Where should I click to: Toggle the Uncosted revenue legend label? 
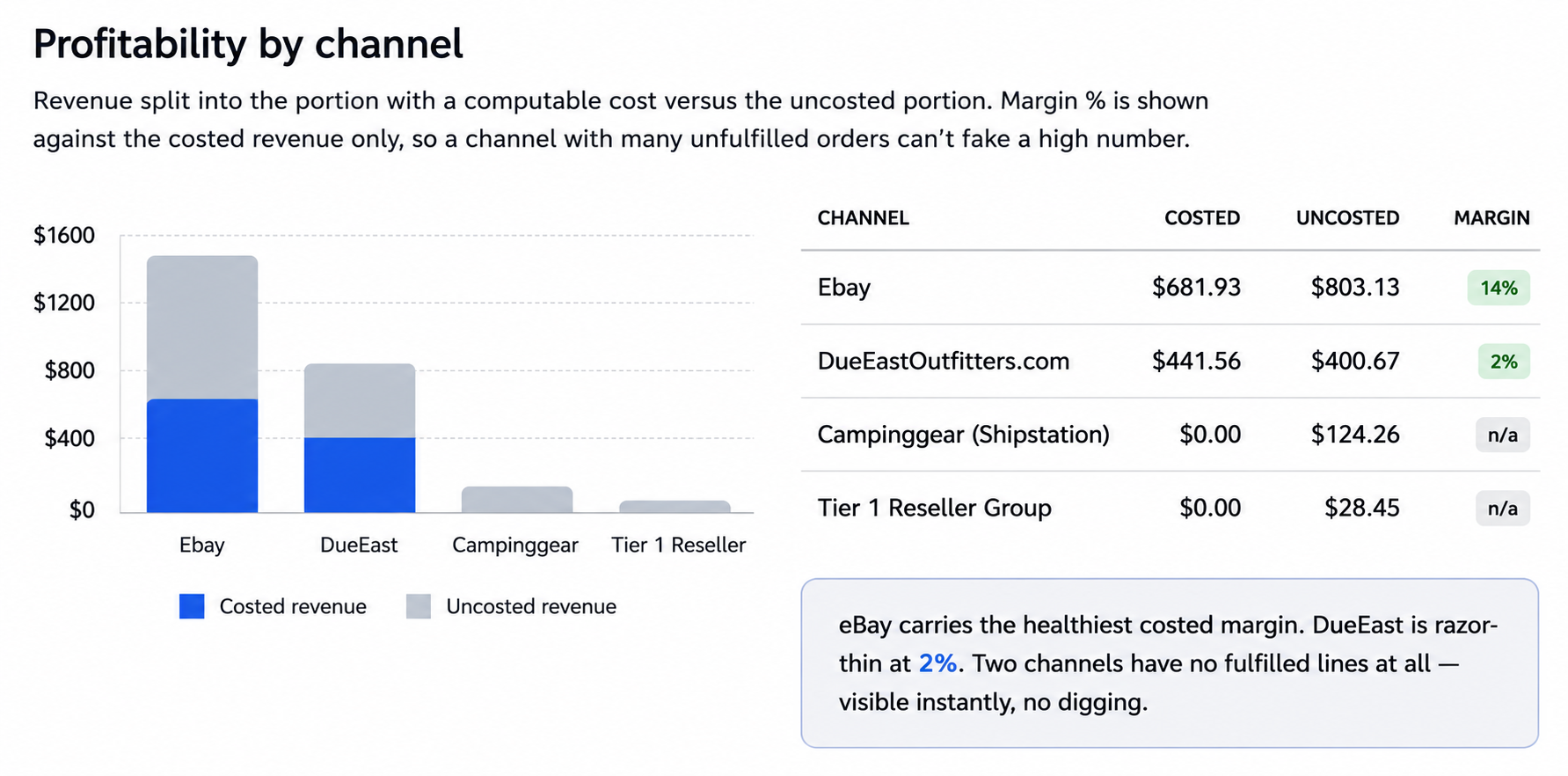(531, 606)
